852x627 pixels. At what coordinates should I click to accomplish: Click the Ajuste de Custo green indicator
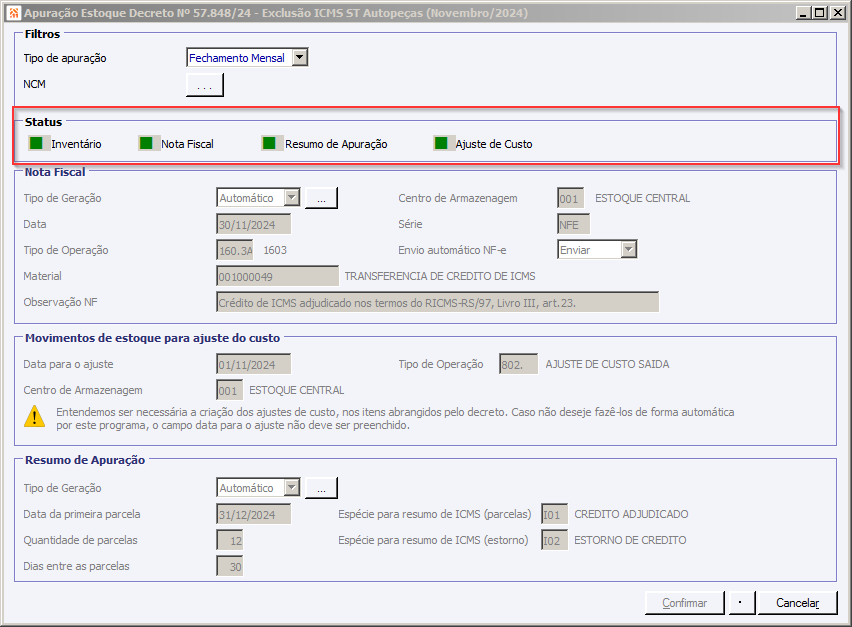(441, 143)
